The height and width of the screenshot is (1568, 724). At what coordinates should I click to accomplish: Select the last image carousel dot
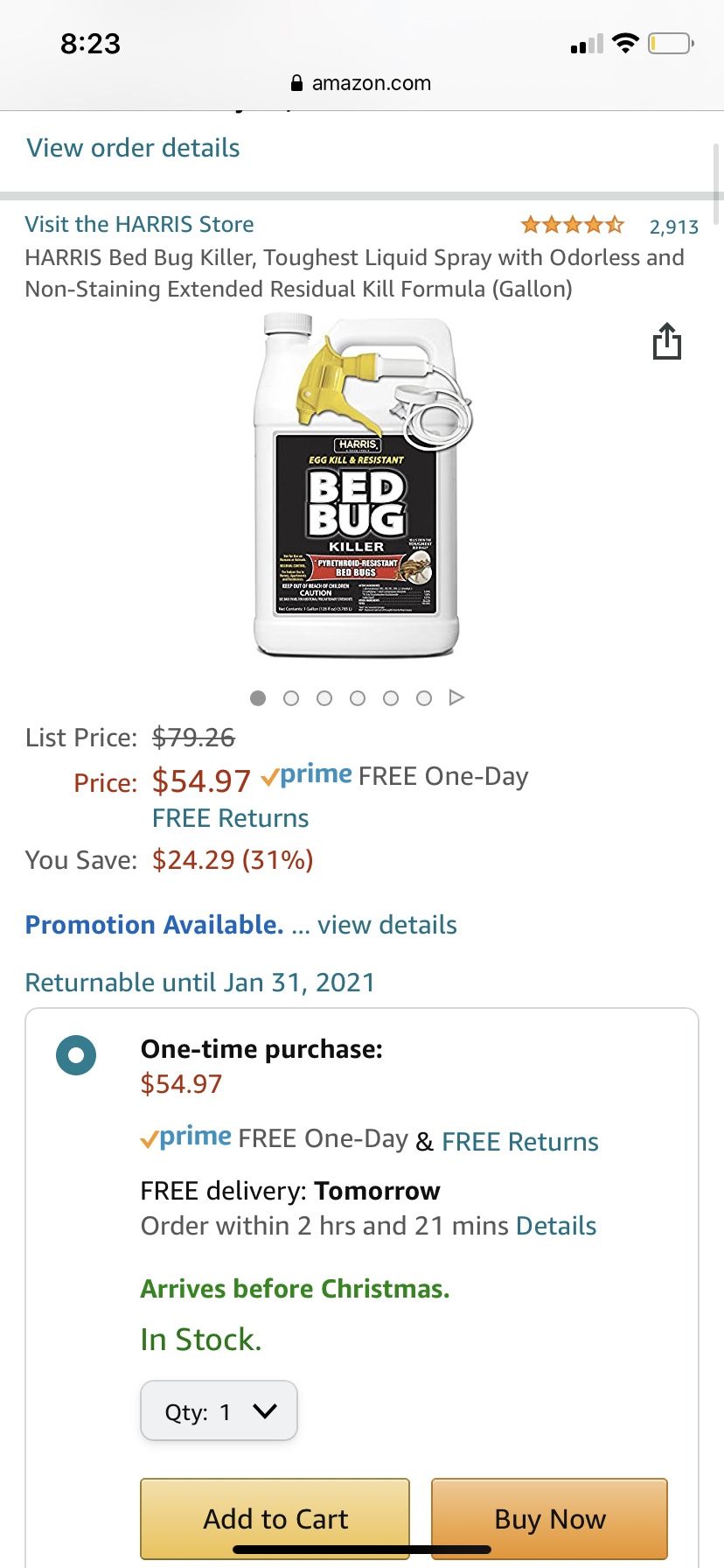point(424,698)
